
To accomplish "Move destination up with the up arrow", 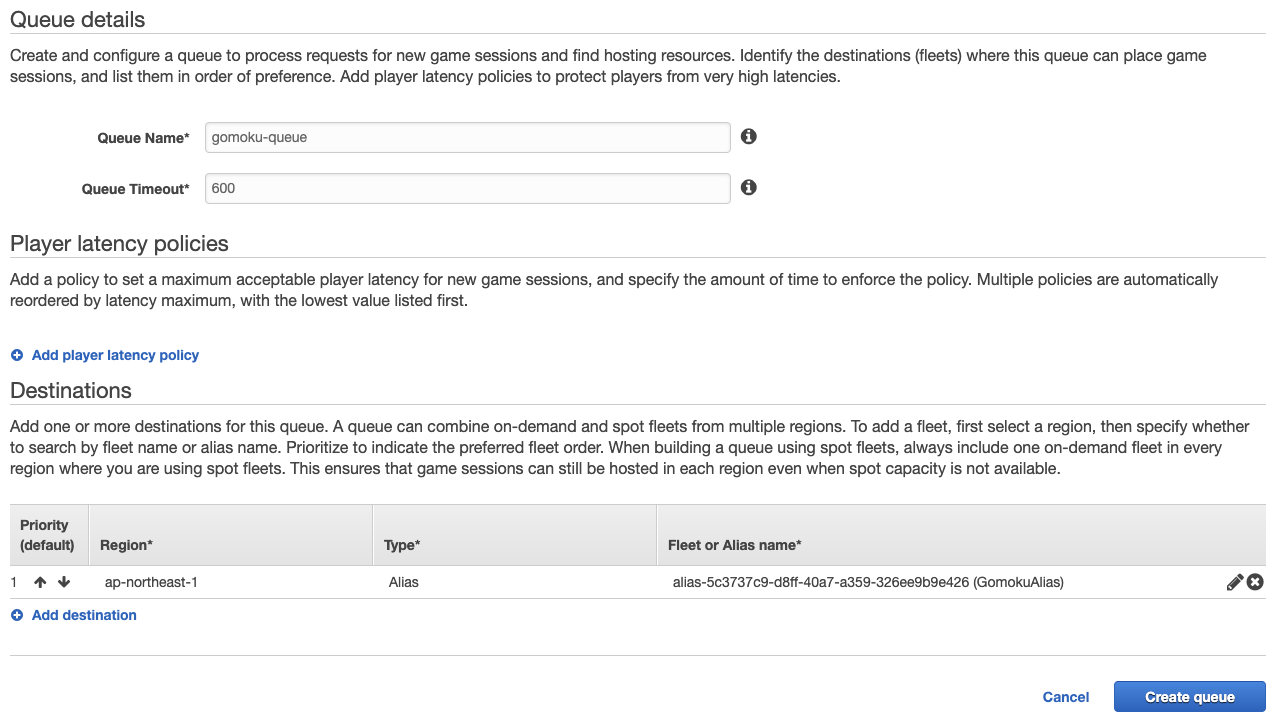I will point(40,582).
